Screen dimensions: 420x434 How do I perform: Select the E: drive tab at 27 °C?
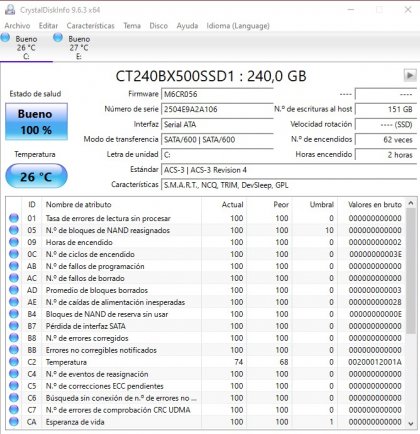coord(79,47)
